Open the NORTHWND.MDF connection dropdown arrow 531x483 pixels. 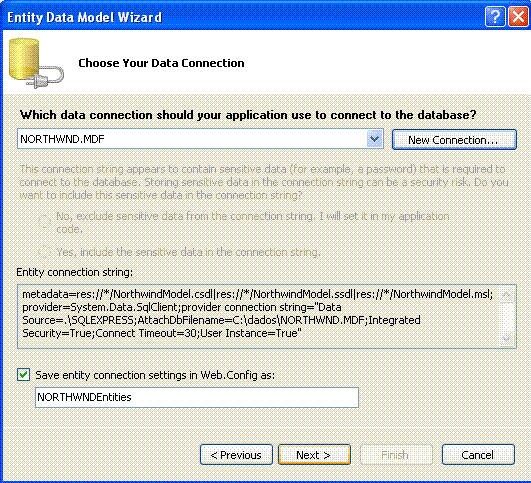(x=375, y=139)
